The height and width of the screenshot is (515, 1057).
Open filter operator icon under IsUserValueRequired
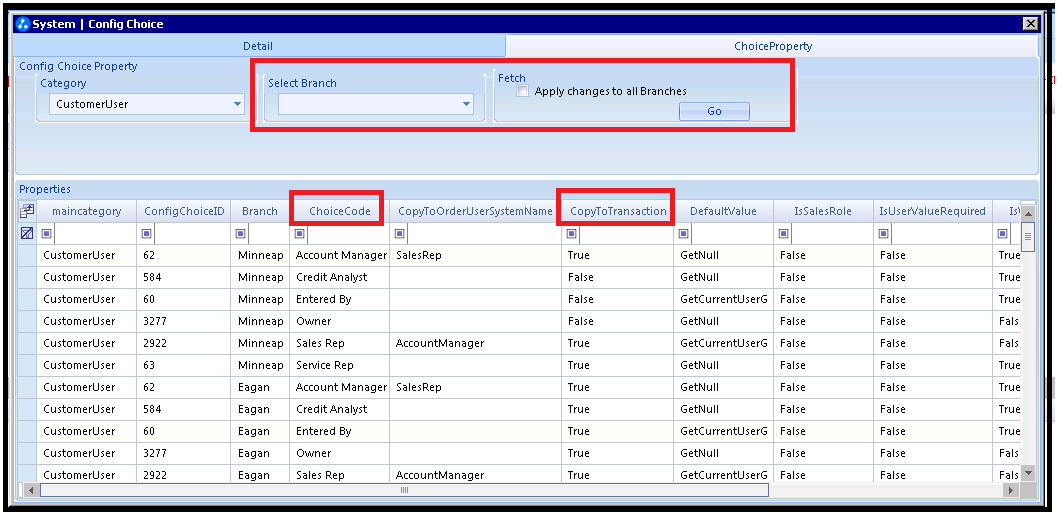pyautogui.click(x=884, y=234)
